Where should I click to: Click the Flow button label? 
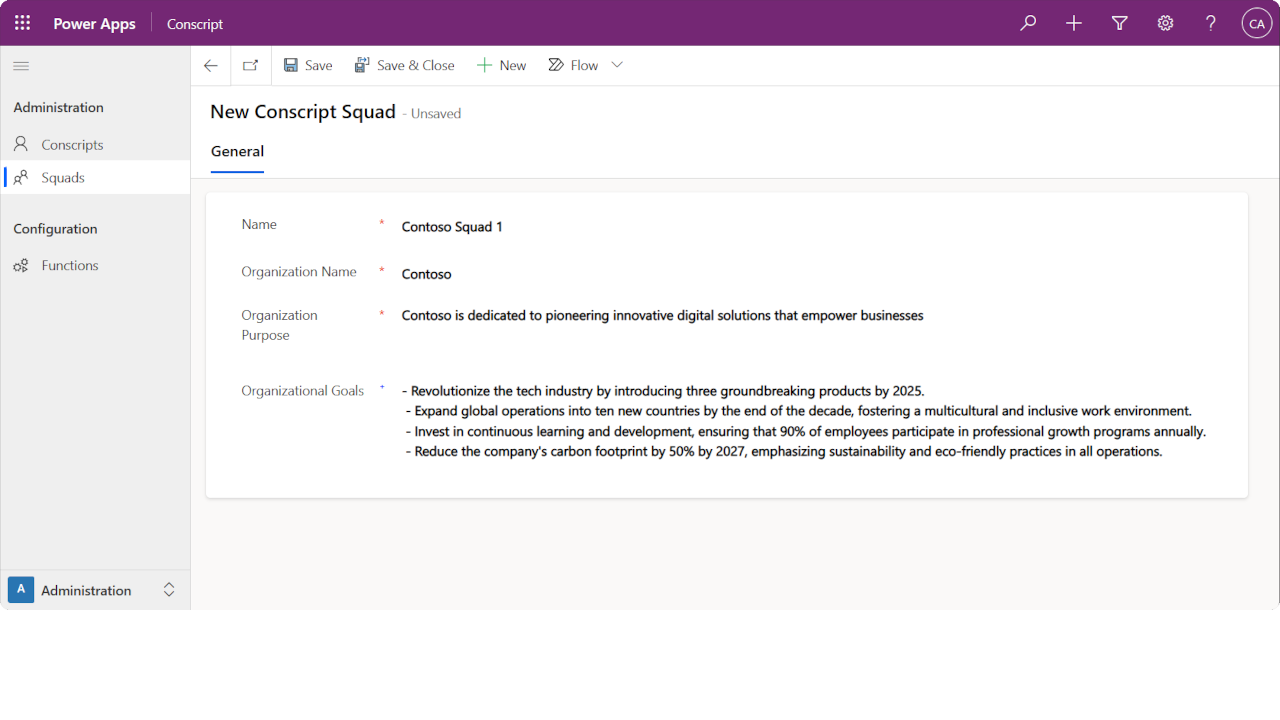click(x=585, y=65)
